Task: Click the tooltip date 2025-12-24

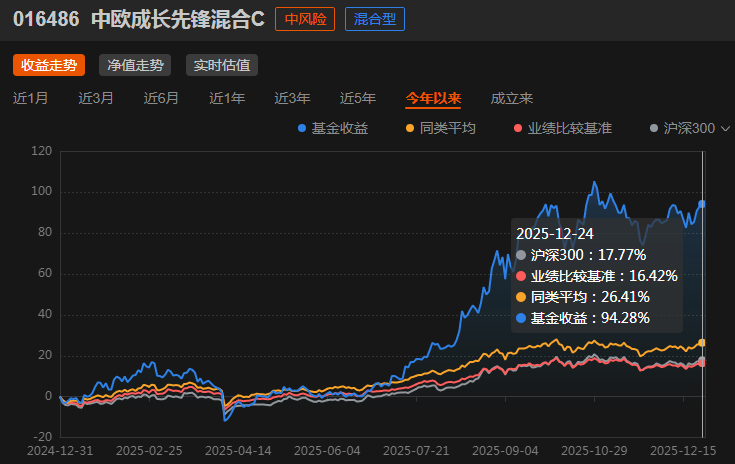Action: point(555,233)
